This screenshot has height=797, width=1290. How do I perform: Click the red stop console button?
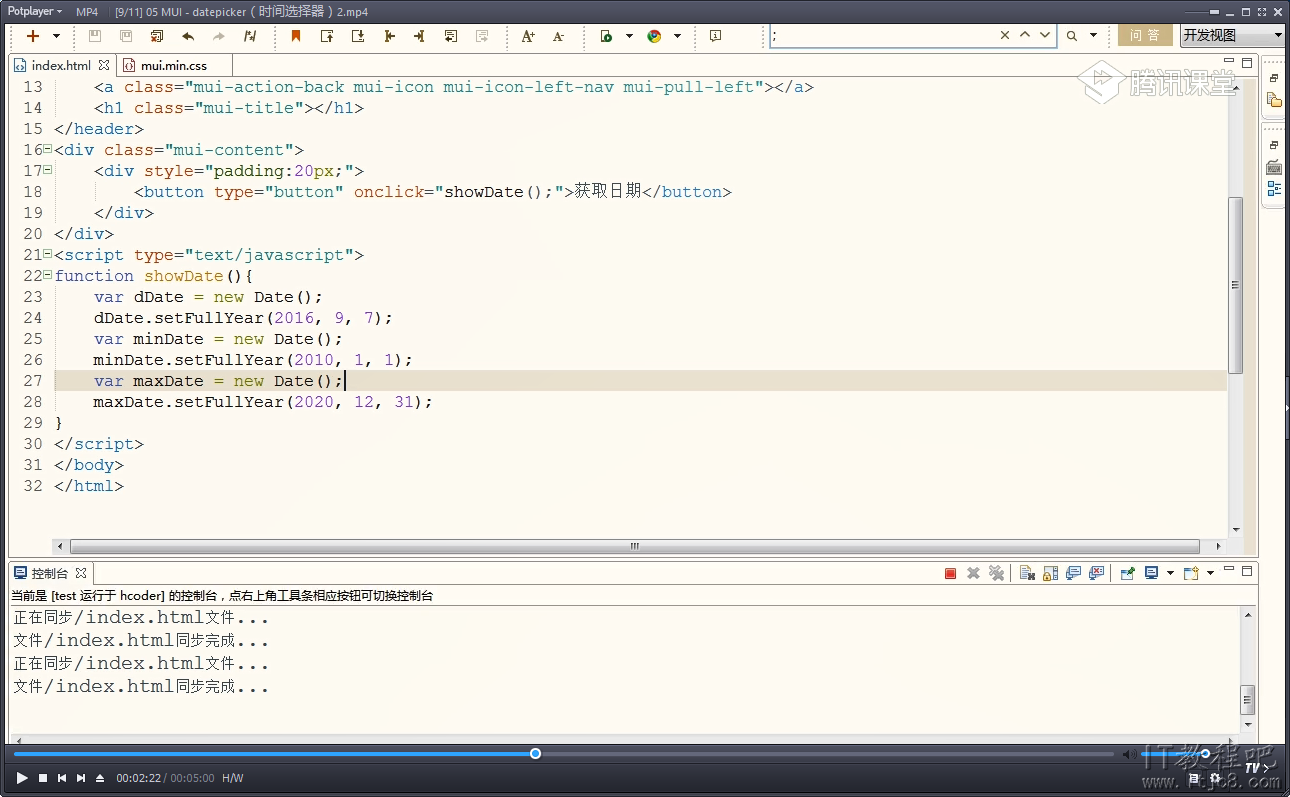pyautogui.click(x=950, y=573)
